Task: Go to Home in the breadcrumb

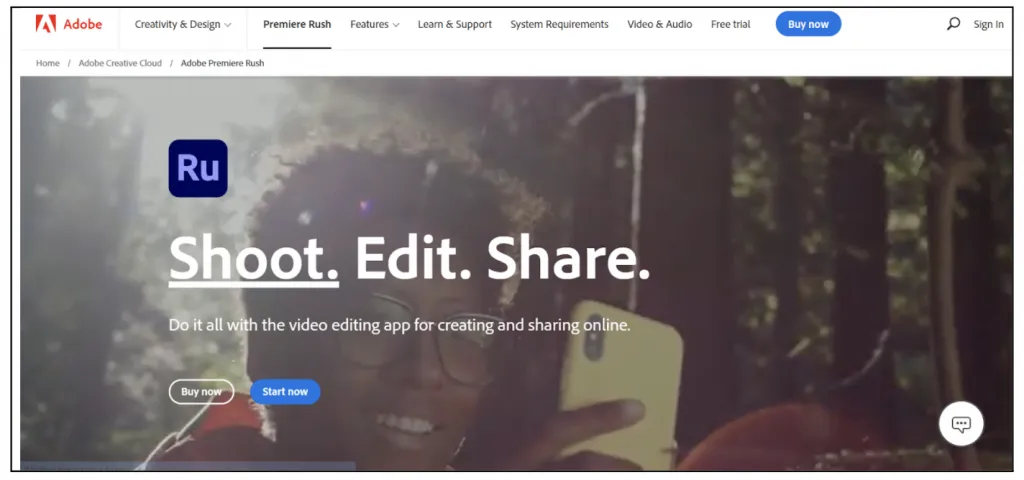Action: pyautogui.click(x=48, y=63)
